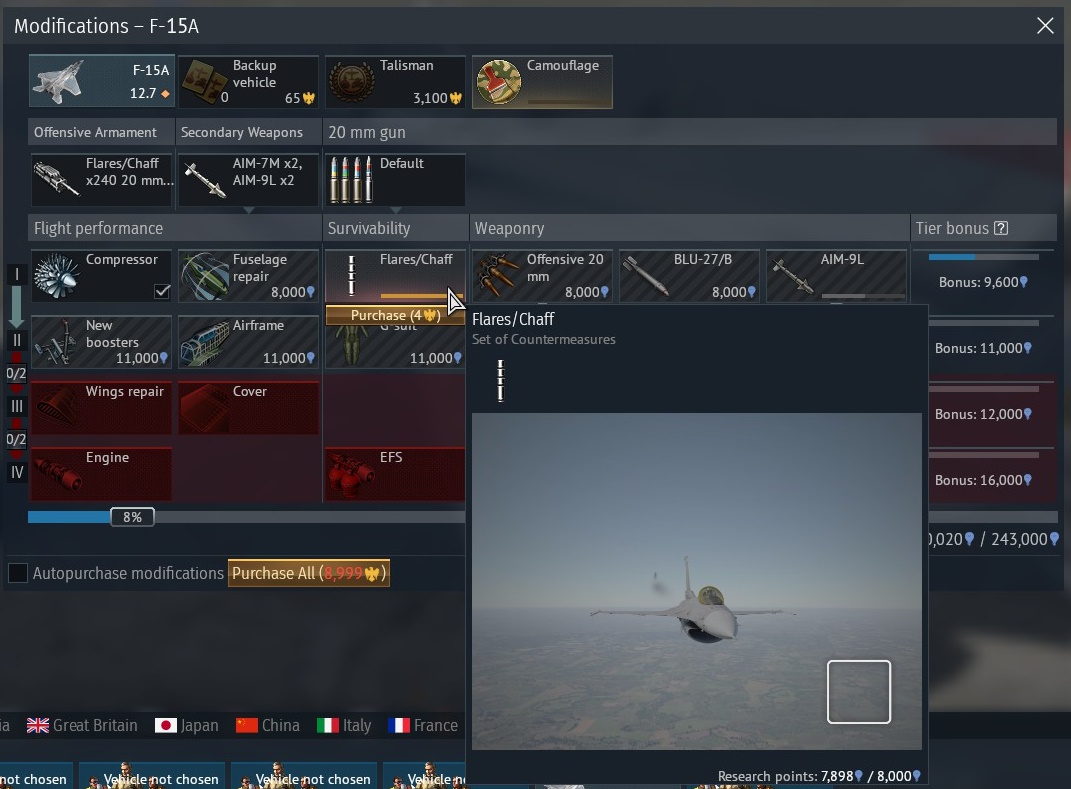Click the Survivability section header
Screen dimensions: 1071x789
pos(395,228)
